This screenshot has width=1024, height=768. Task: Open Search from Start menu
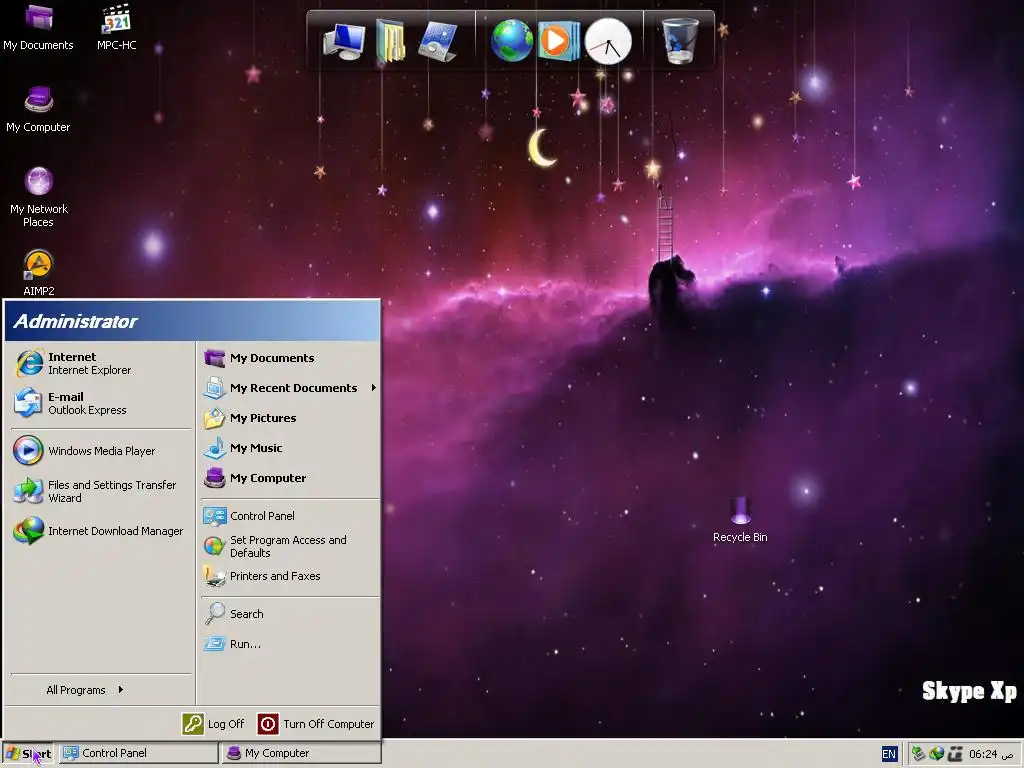(x=290, y=614)
